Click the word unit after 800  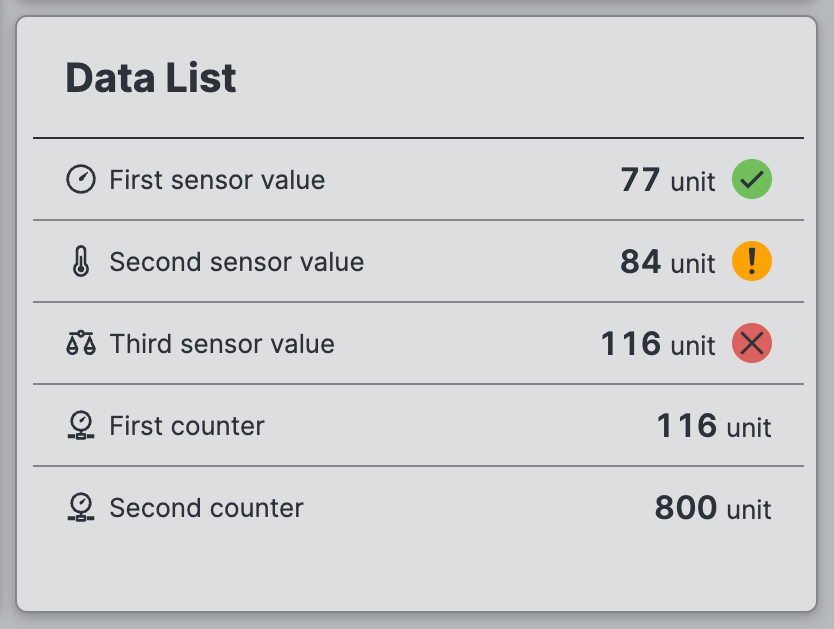coord(749,510)
